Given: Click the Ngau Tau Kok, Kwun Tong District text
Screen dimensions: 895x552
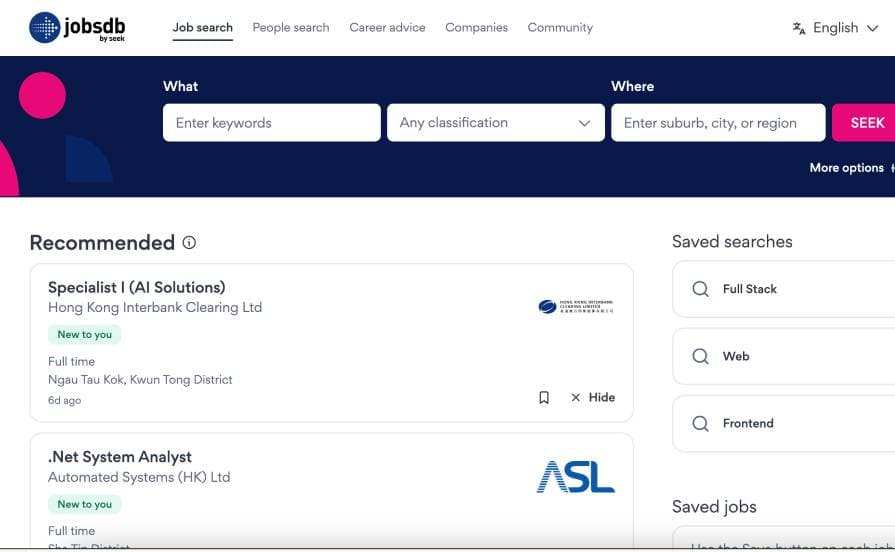Looking at the screenshot, I should [x=140, y=380].
